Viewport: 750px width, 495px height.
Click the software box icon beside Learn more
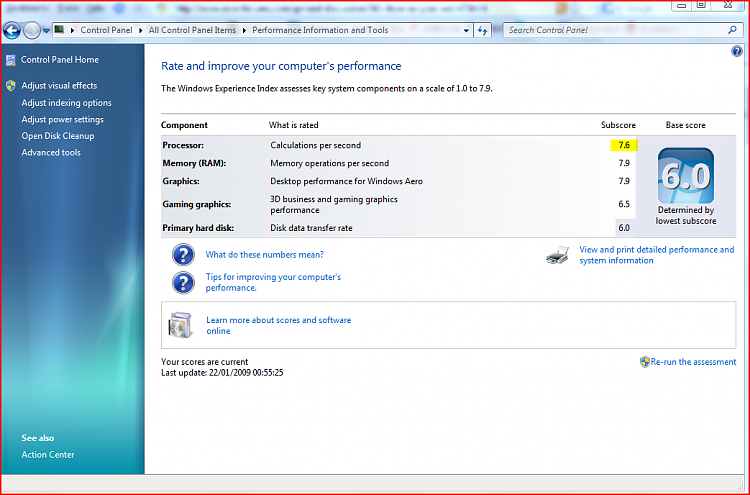180,325
